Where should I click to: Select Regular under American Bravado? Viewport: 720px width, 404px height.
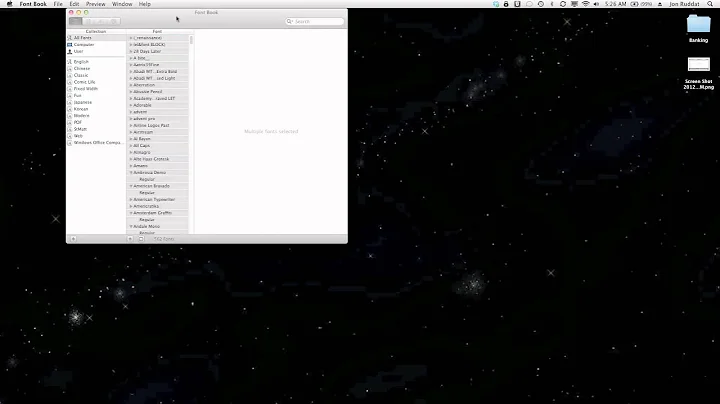pos(158,193)
